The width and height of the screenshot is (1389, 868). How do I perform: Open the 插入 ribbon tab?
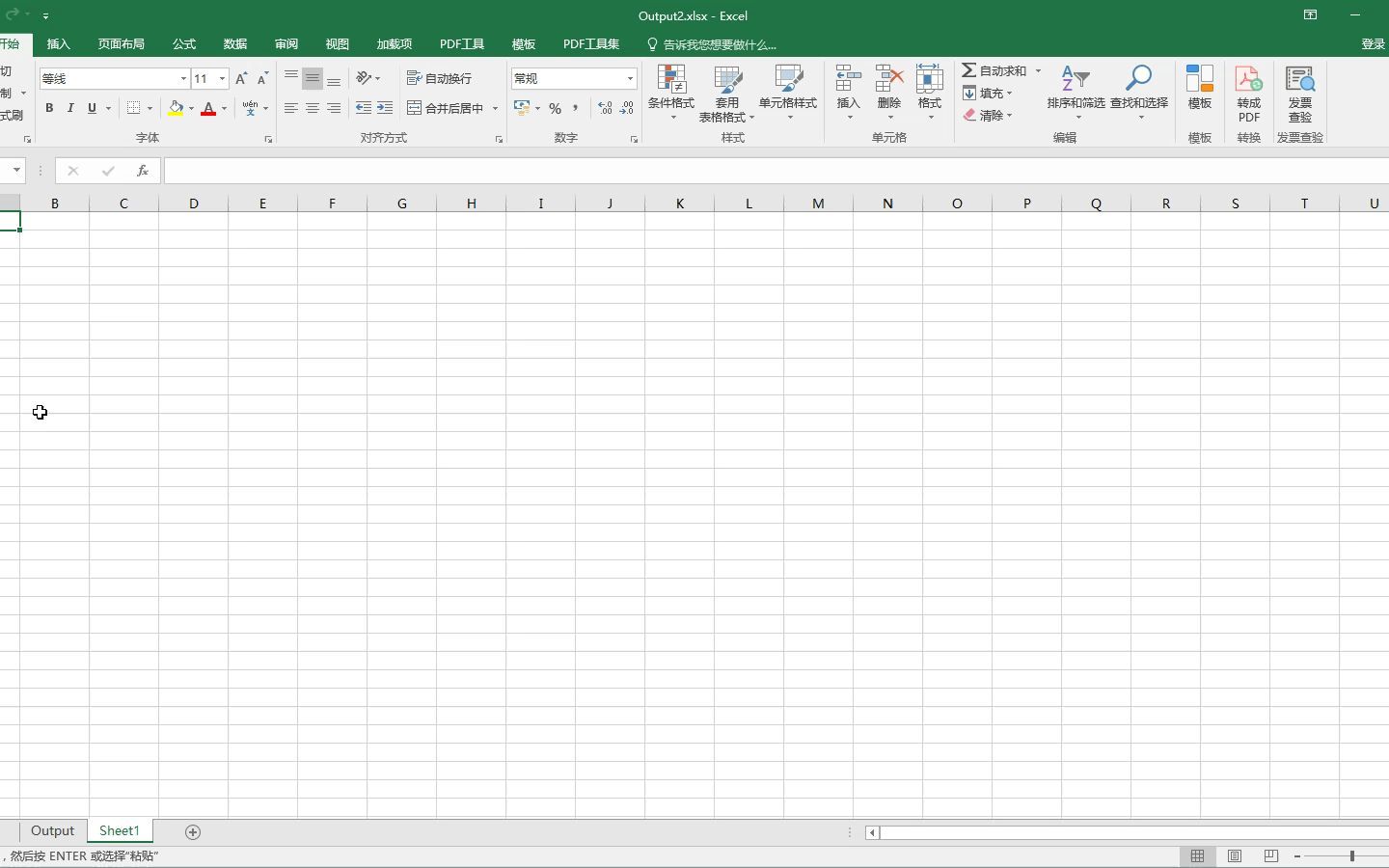click(59, 44)
